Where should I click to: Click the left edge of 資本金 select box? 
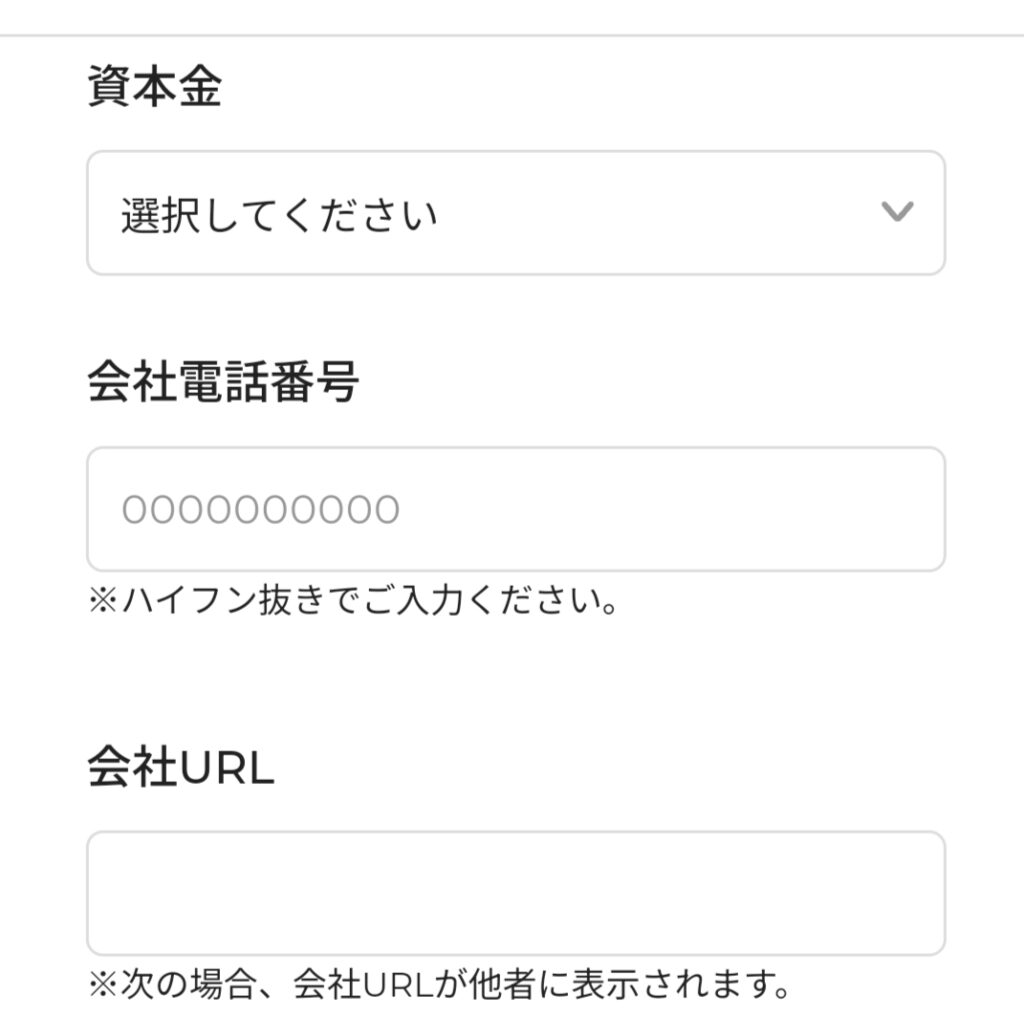[100, 213]
